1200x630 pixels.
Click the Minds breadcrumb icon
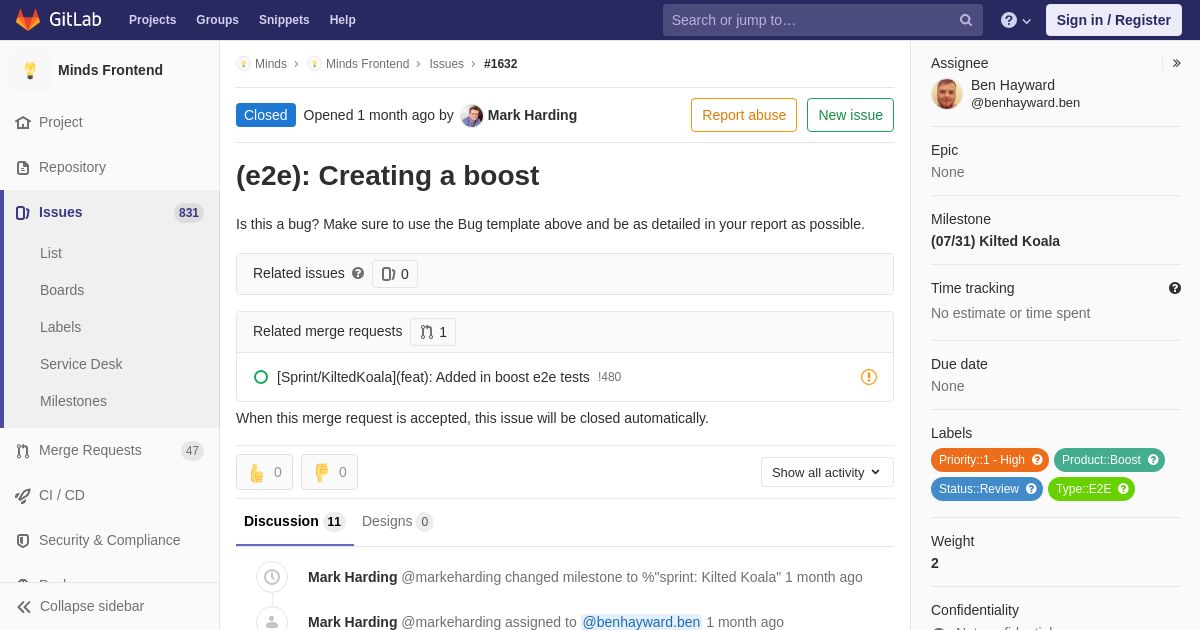coord(243,64)
